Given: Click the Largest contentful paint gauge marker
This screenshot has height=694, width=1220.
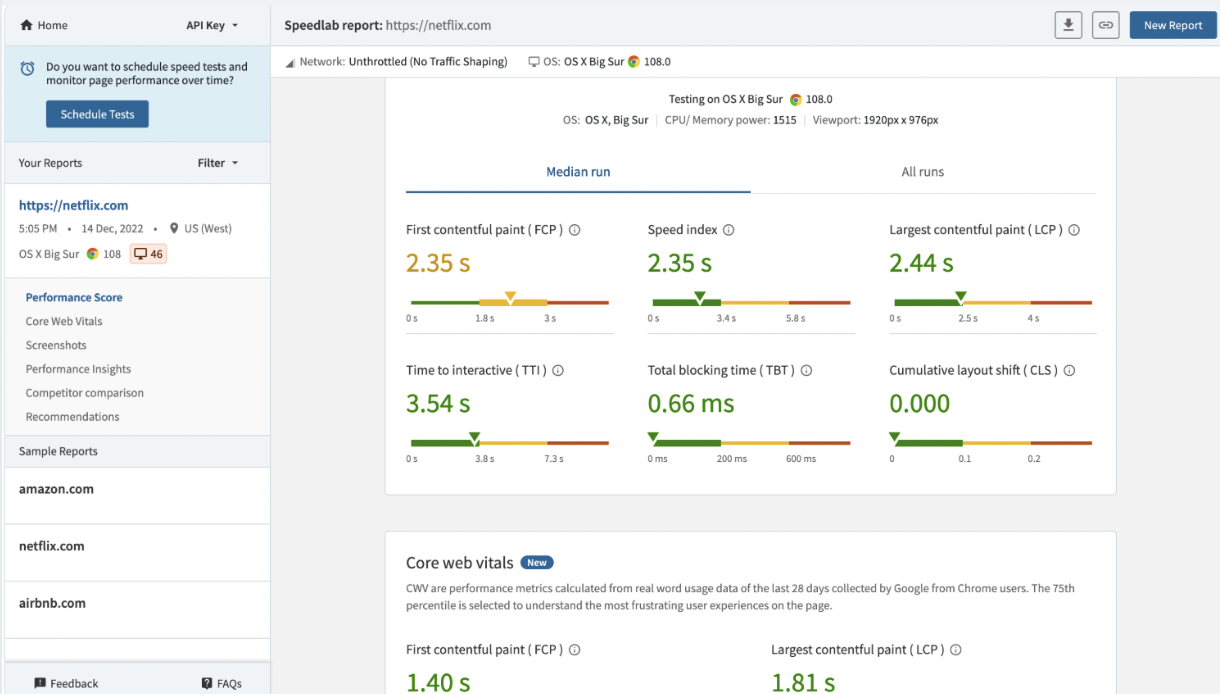Looking at the screenshot, I should [x=960, y=297].
